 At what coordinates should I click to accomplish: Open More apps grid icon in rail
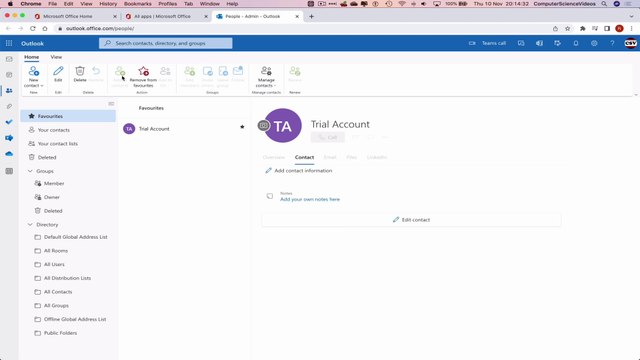9,171
